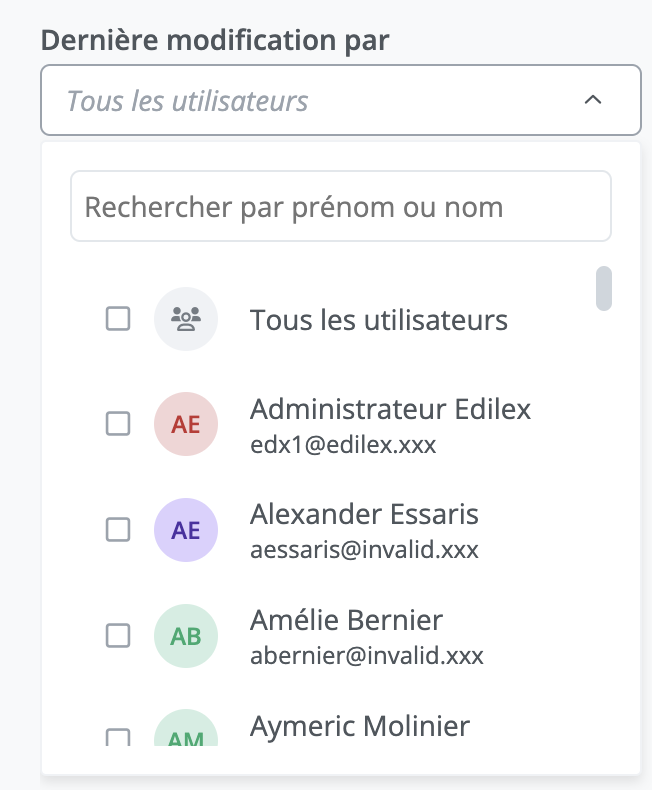Click the green AM avatar for Aymeric Molinier

click(186, 734)
